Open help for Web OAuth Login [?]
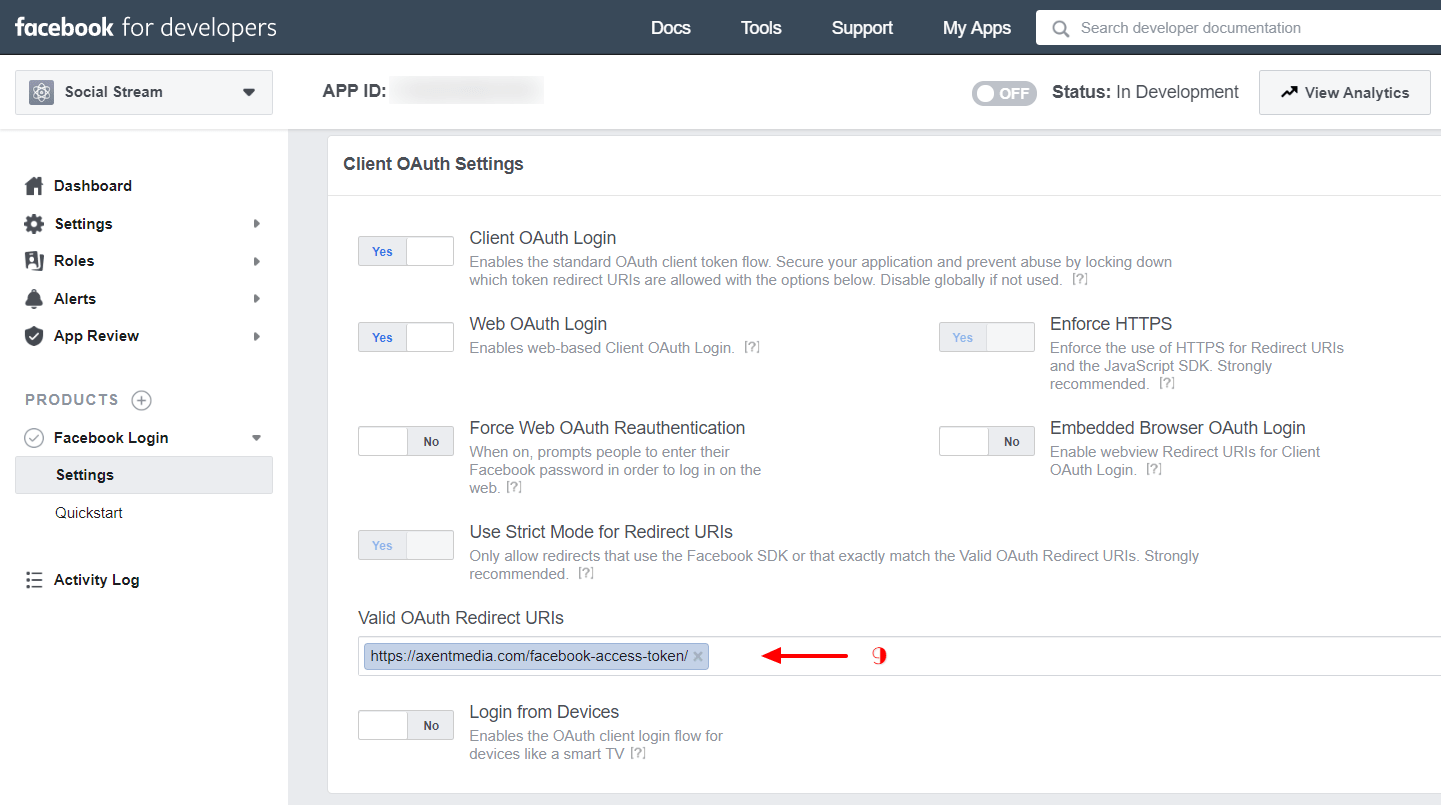1441x805 pixels. coord(752,348)
